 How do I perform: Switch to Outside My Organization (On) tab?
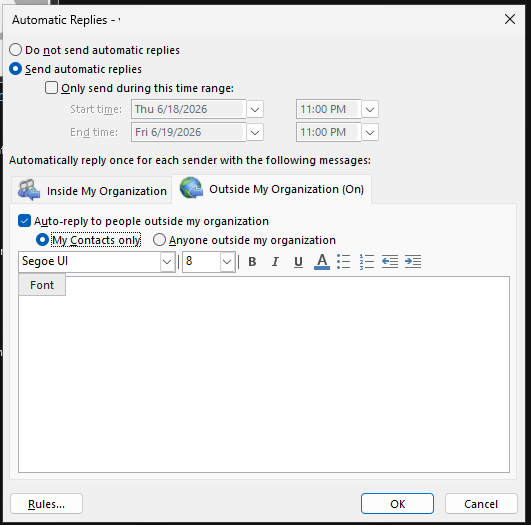(272, 189)
